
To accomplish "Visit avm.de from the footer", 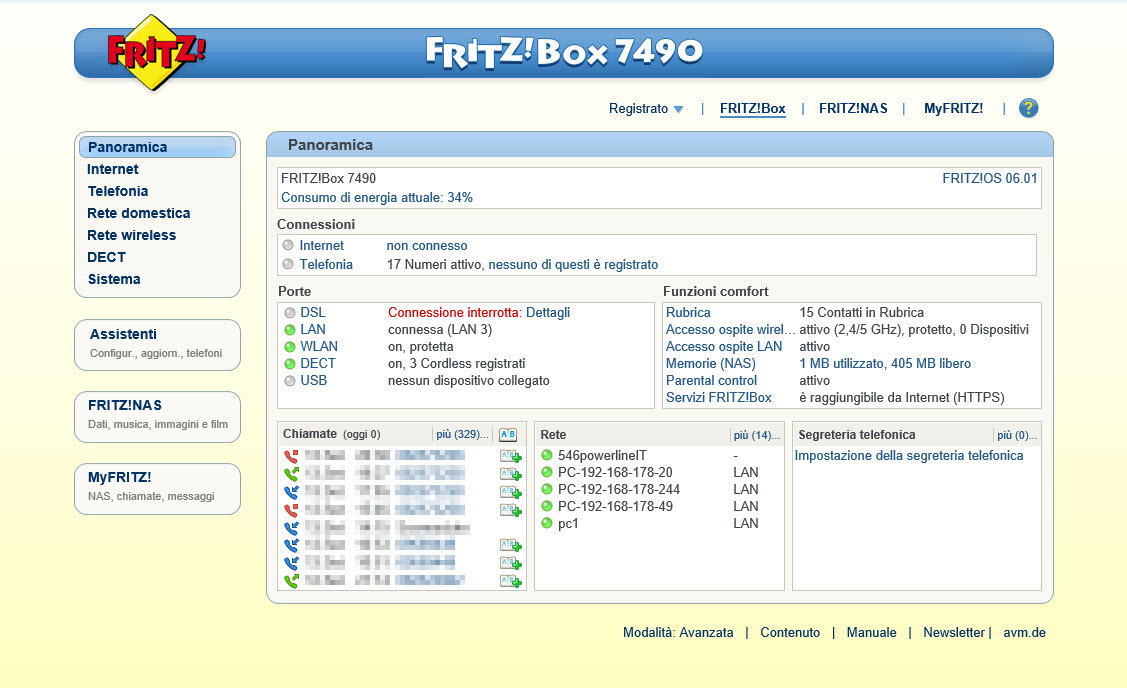I will point(1024,633).
